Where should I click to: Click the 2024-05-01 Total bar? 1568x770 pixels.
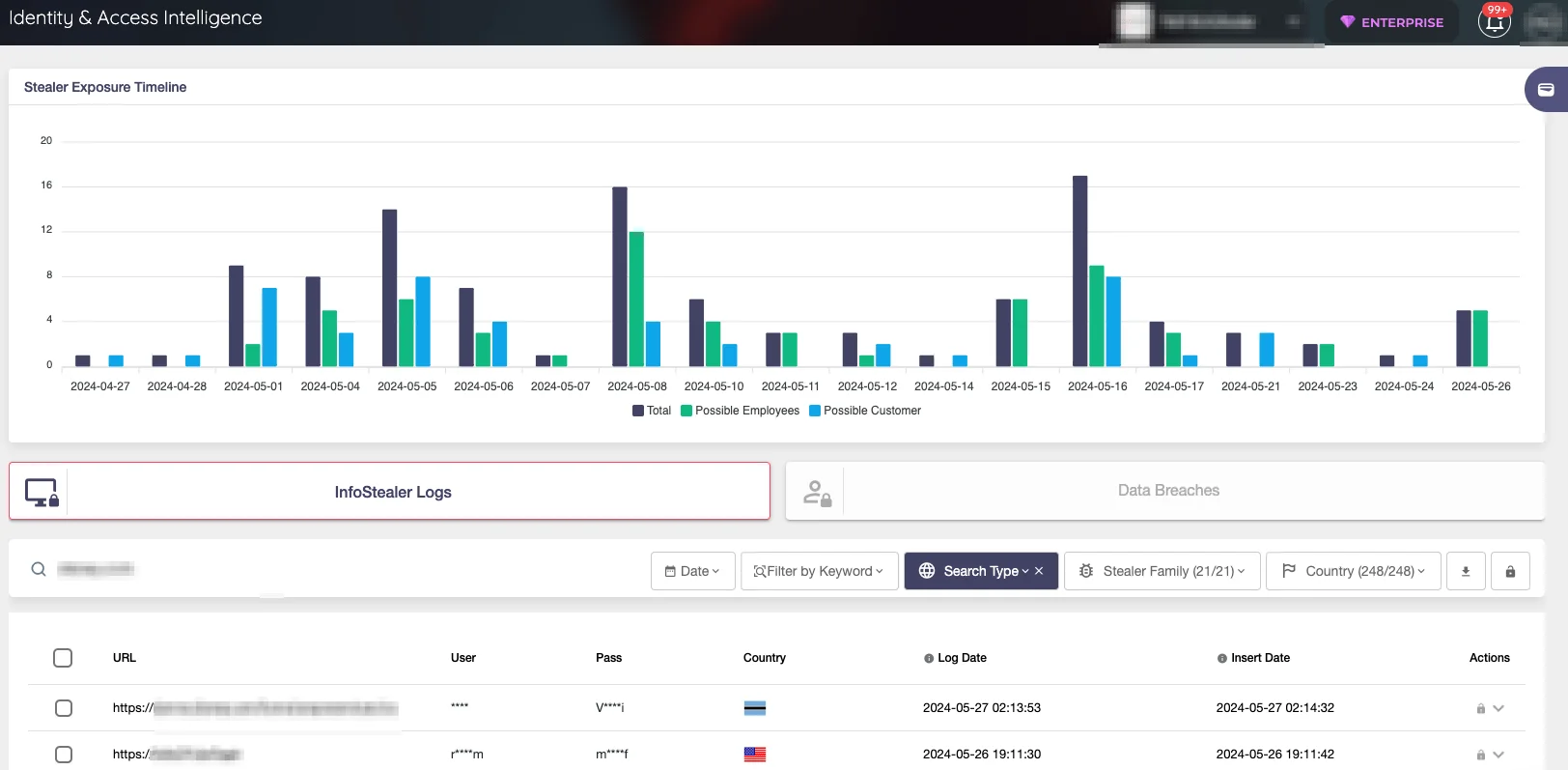click(237, 316)
